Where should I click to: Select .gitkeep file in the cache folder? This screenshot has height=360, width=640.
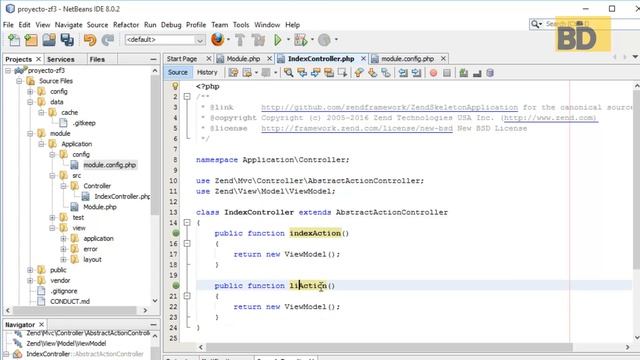click(x=84, y=123)
